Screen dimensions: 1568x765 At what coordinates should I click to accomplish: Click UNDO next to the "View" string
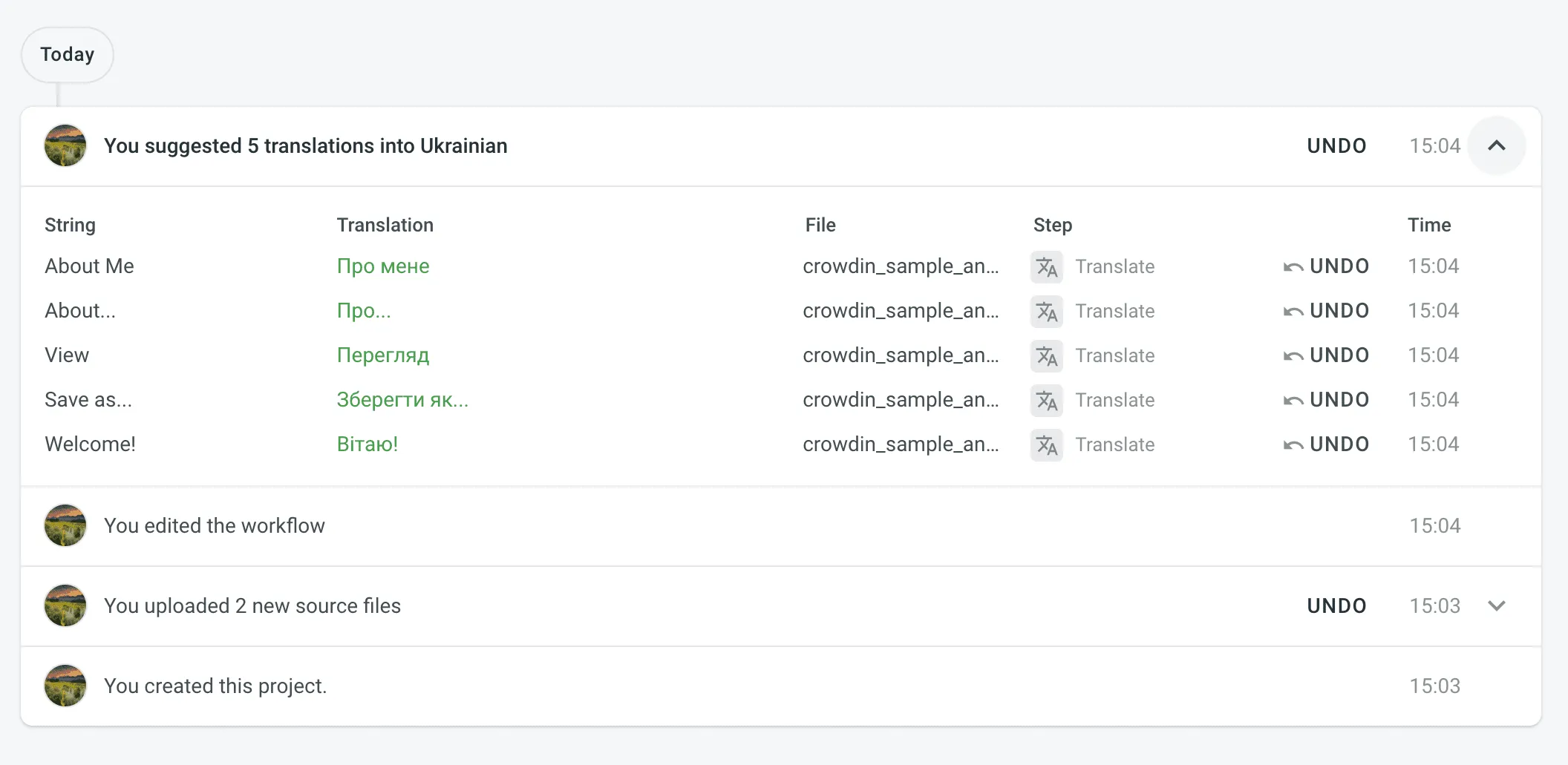[1339, 355]
